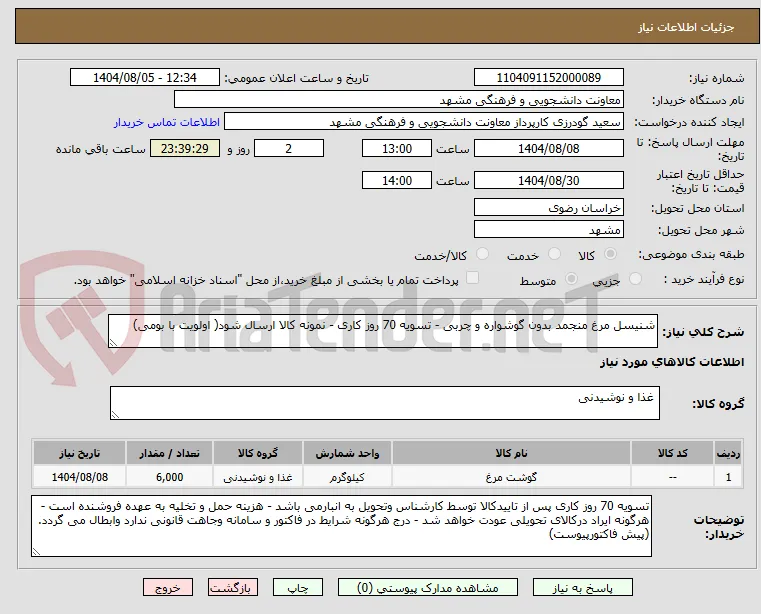Click the واحد شمارش column header
The image size is (761, 614).
click(347, 453)
